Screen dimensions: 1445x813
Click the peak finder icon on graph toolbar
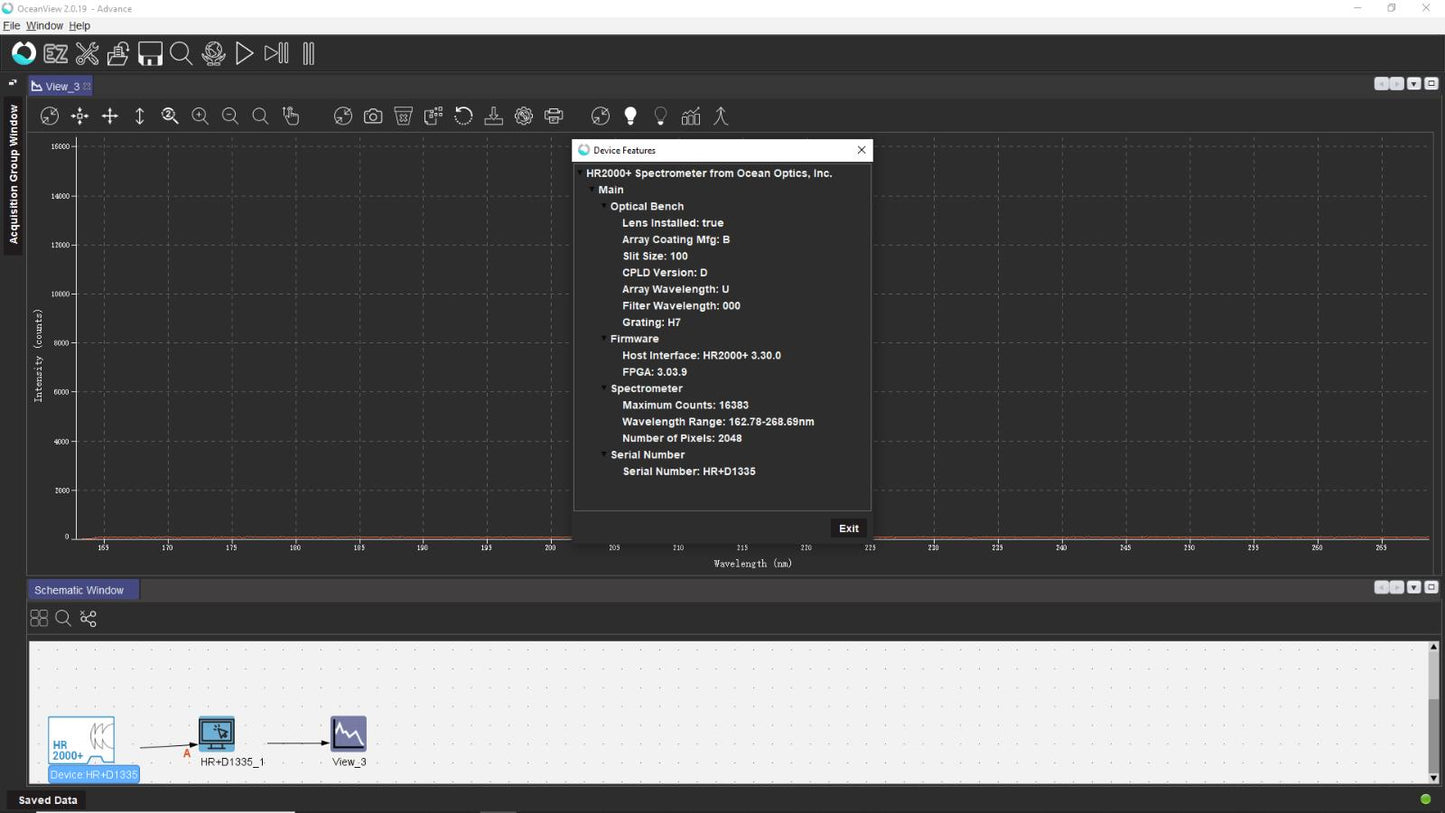coord(720,117)
